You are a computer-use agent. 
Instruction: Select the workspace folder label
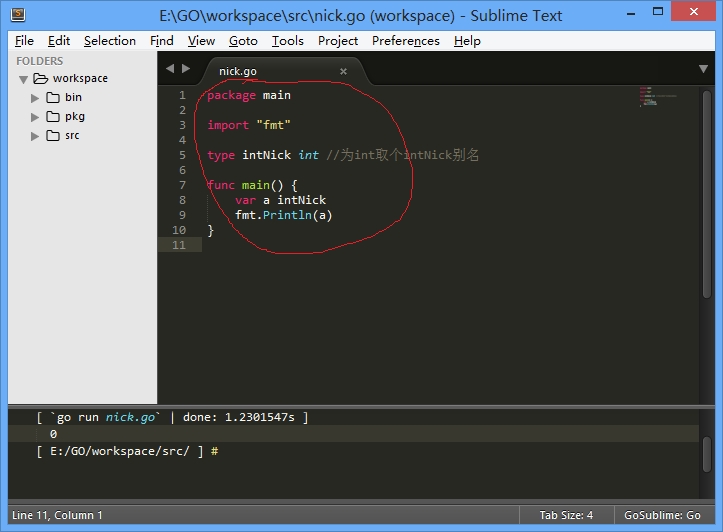click(x=80, y=78)
